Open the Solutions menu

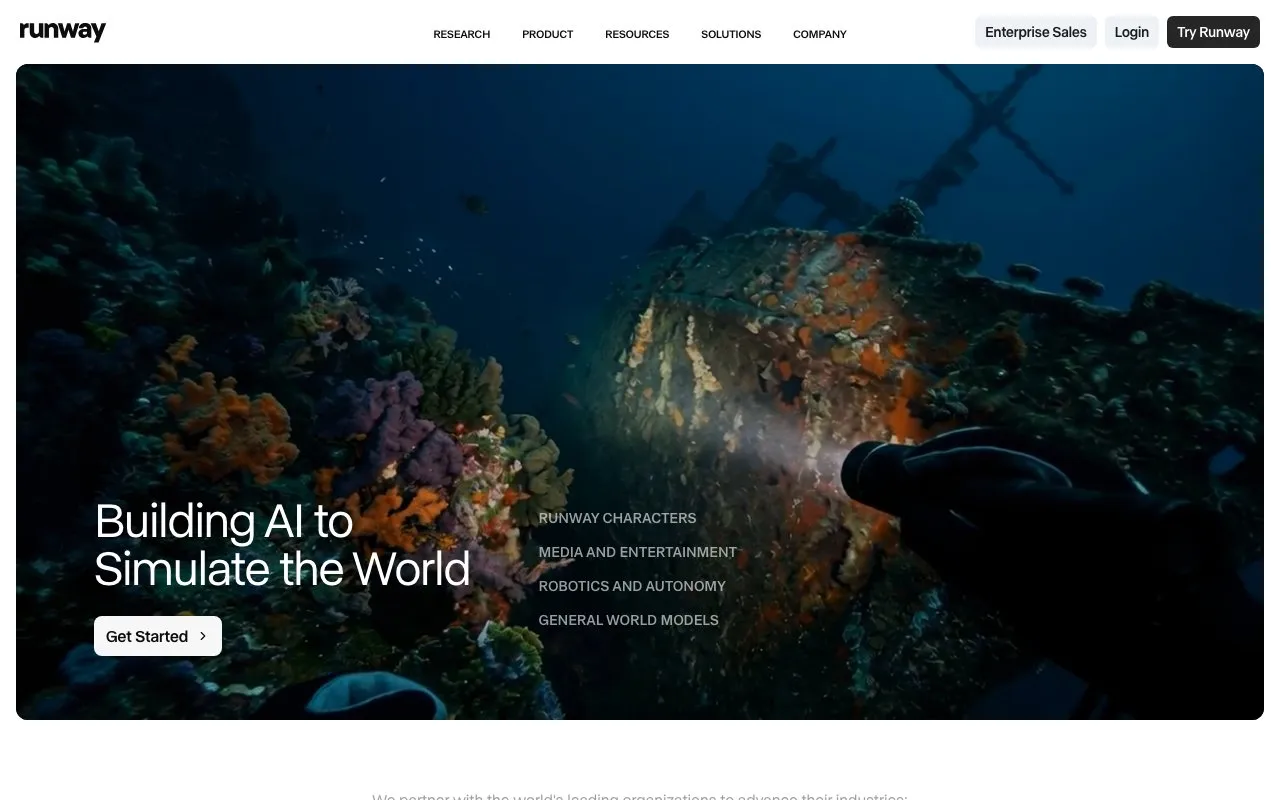click(731, 34)
